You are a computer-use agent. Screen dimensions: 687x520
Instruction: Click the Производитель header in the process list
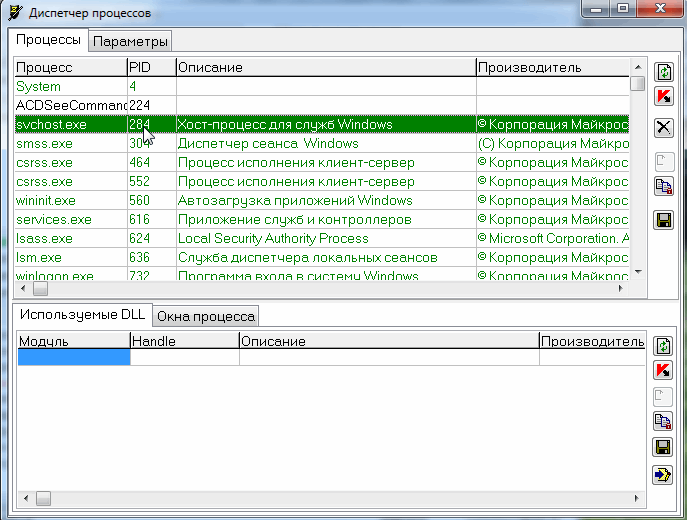click(553, 67)
